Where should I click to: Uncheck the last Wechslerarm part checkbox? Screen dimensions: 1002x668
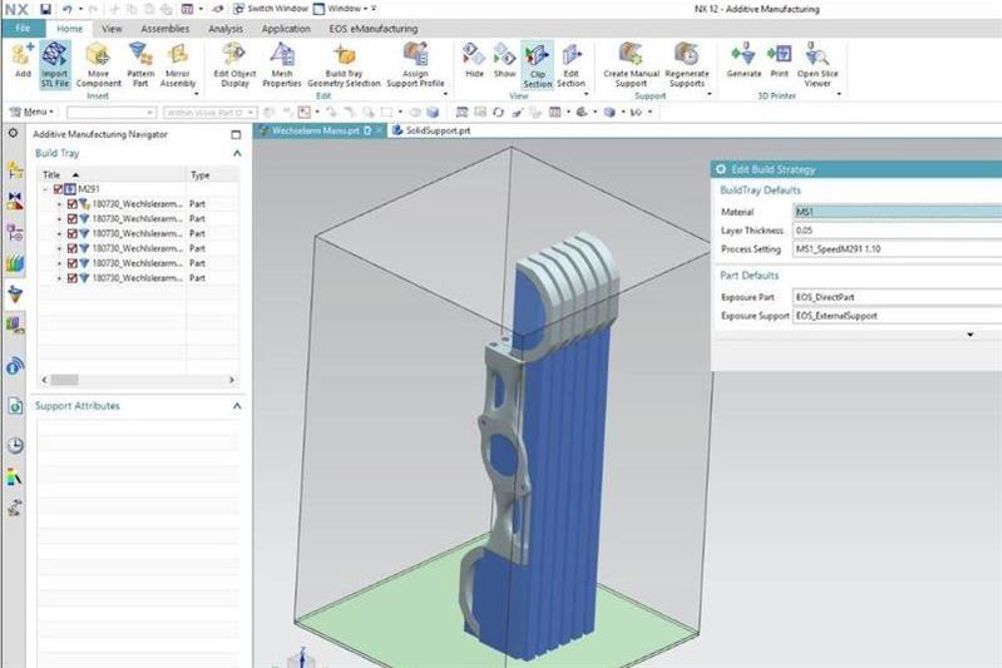point(72,278)
